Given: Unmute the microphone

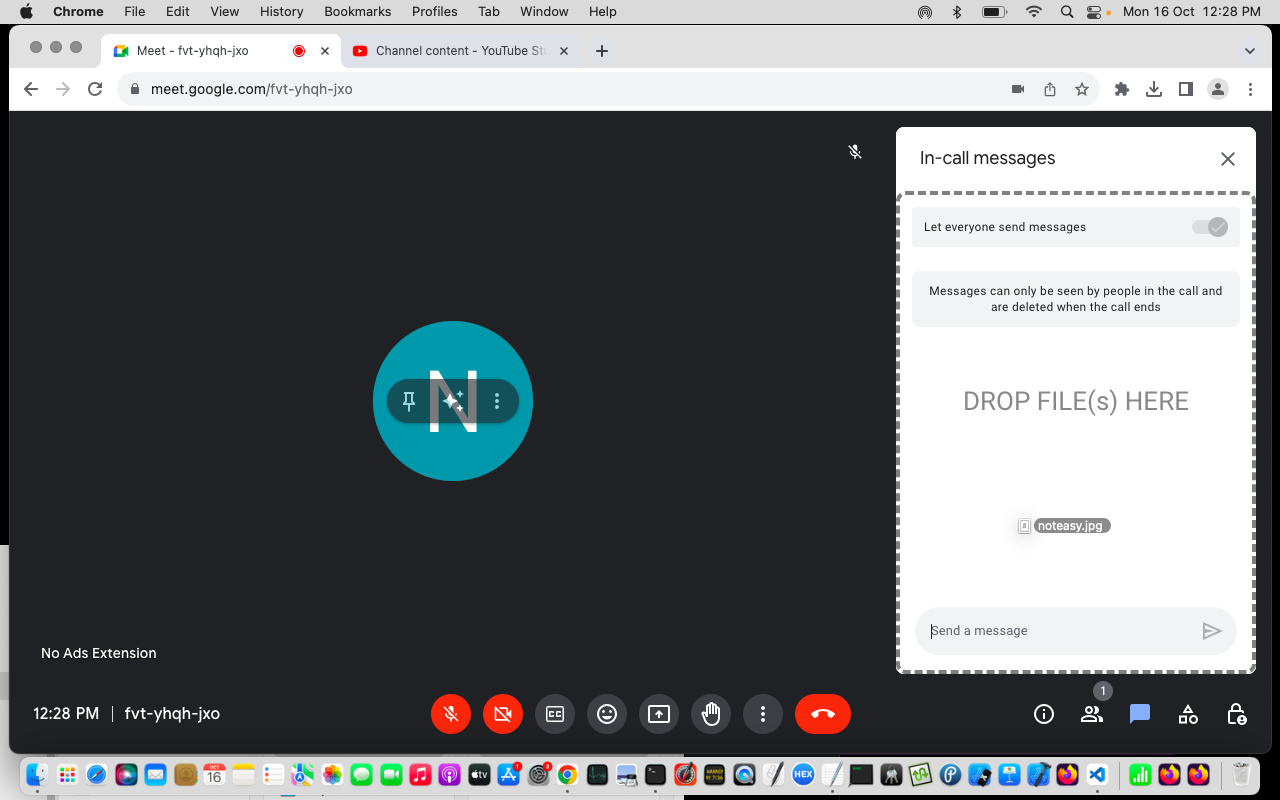Looking at the screenshot, I should [x=451, y=714].
